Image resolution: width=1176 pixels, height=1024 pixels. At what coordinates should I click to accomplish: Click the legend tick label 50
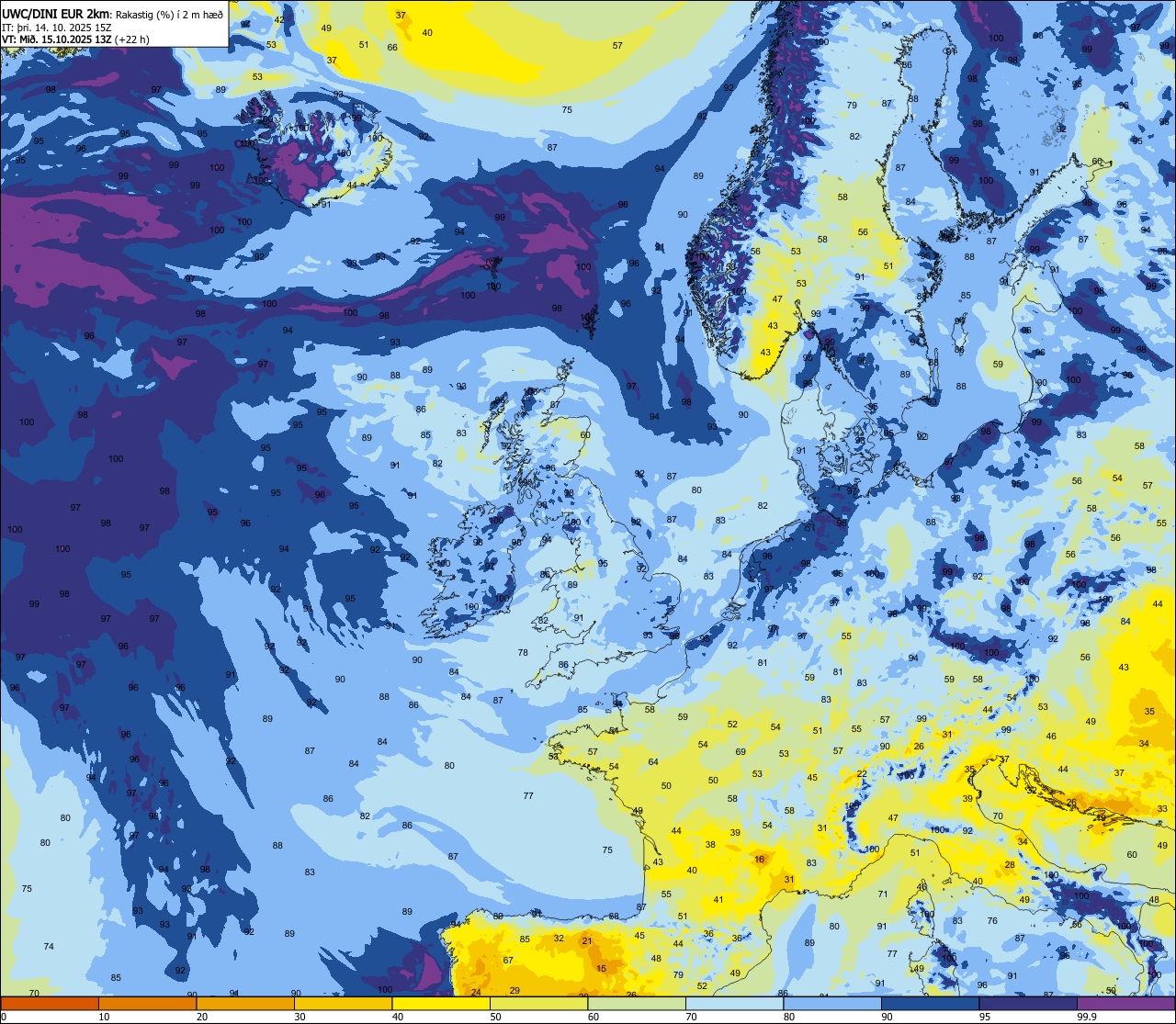pos(495,1017)
